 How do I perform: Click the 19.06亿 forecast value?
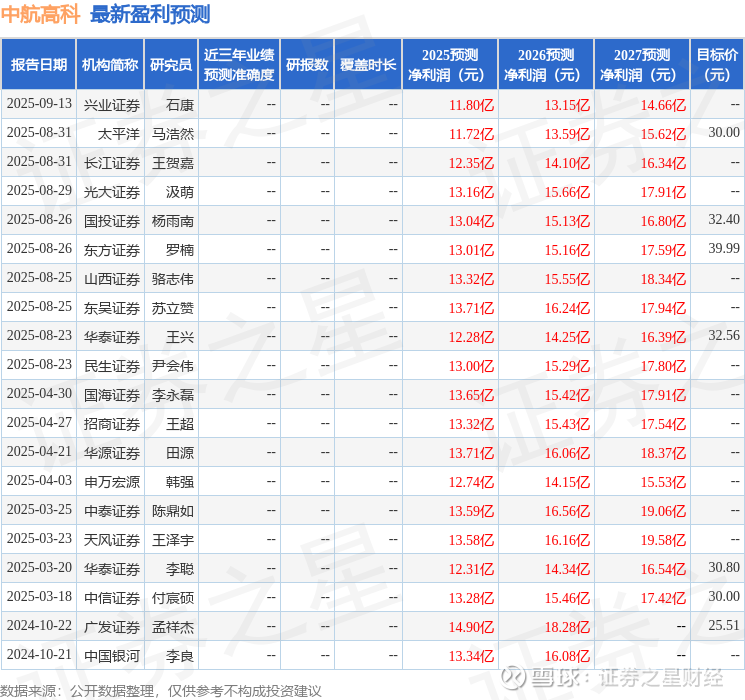[x=663, y=511]
